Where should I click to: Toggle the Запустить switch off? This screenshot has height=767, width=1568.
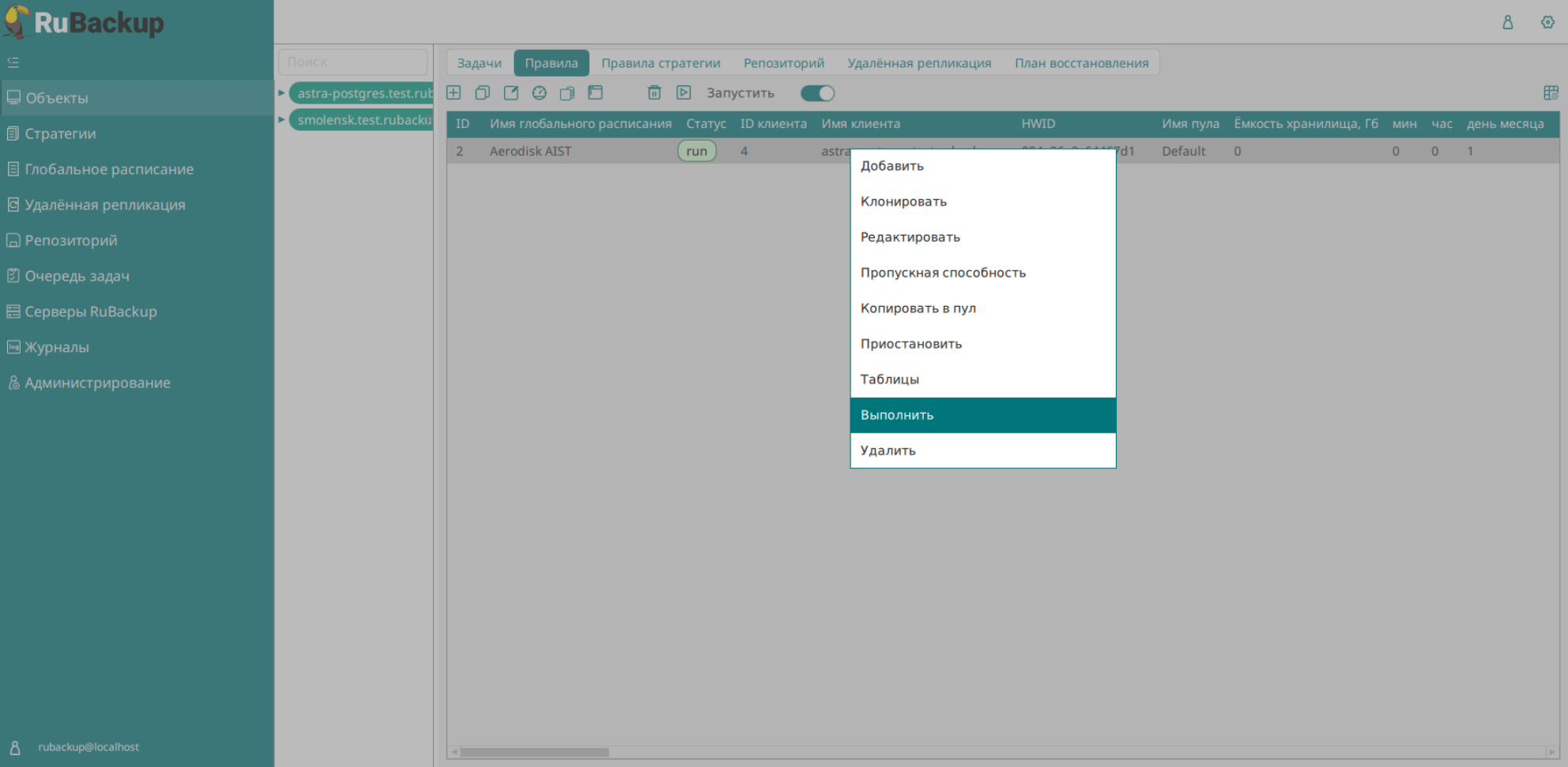pyautogui.click(x=817, y=93)
